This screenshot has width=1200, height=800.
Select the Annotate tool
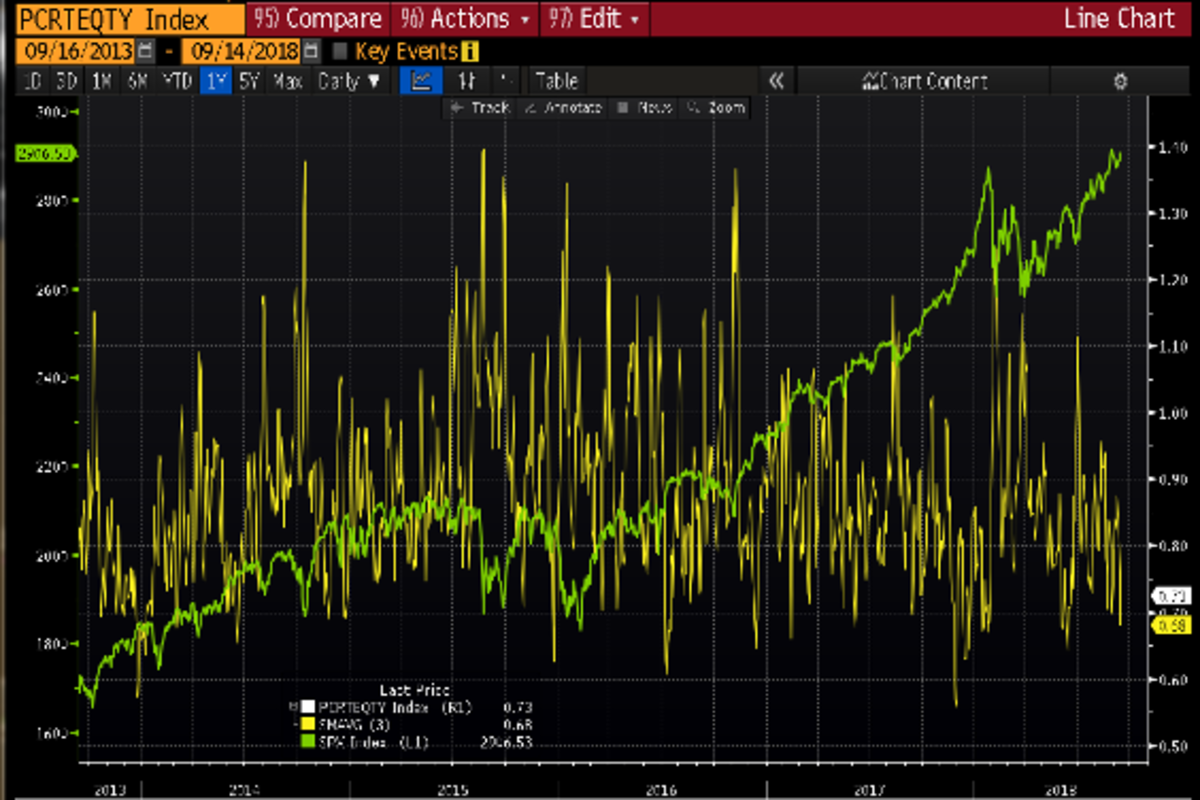tap(563, 108)
